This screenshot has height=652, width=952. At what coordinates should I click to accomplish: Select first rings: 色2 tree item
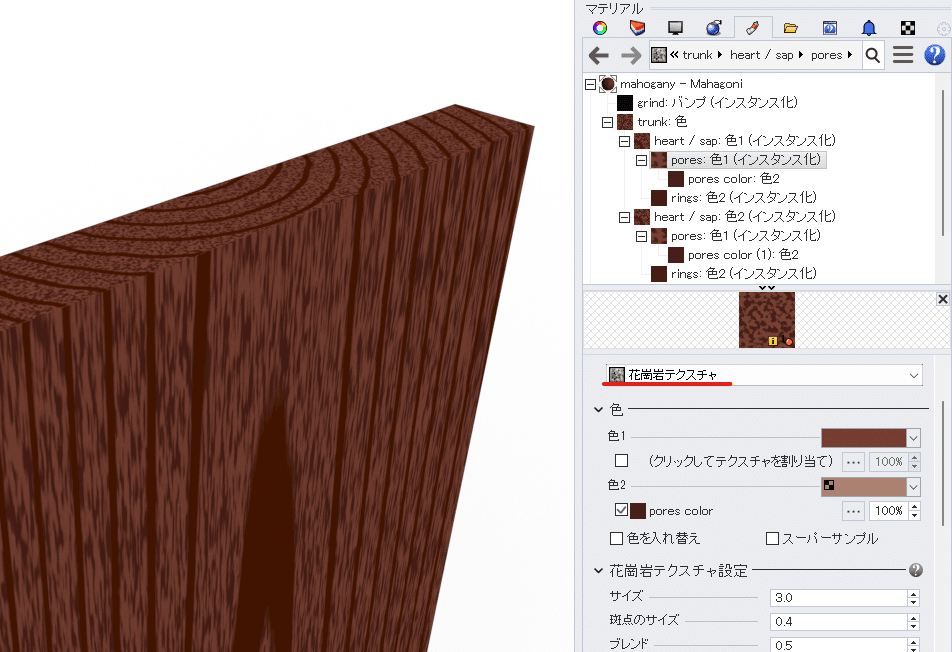tap(743, 198)
